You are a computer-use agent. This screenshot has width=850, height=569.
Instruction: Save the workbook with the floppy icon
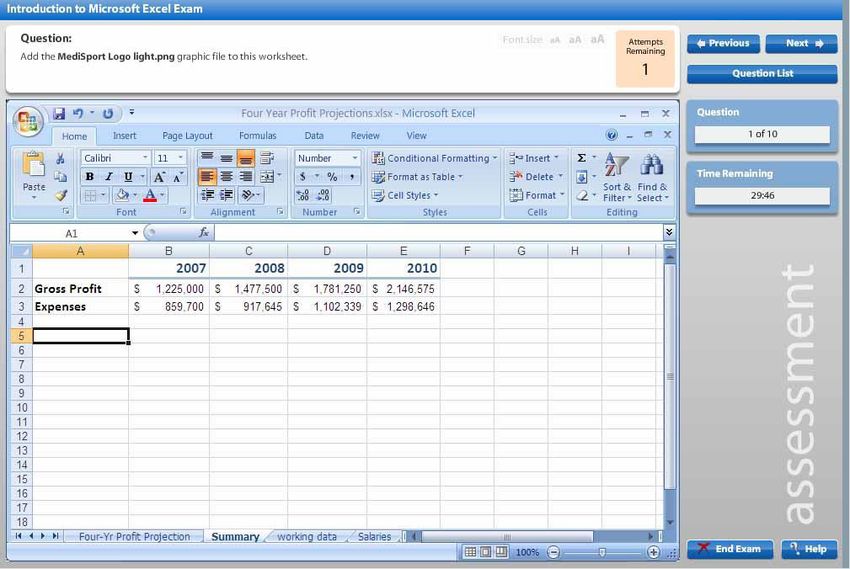click(x=59, y=113)
